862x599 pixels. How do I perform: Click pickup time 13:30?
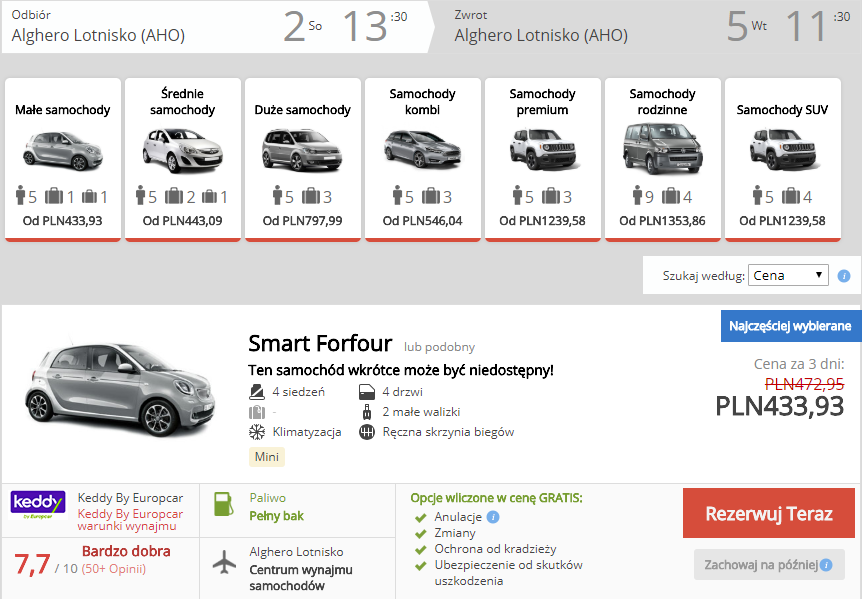tap(375, 26)
